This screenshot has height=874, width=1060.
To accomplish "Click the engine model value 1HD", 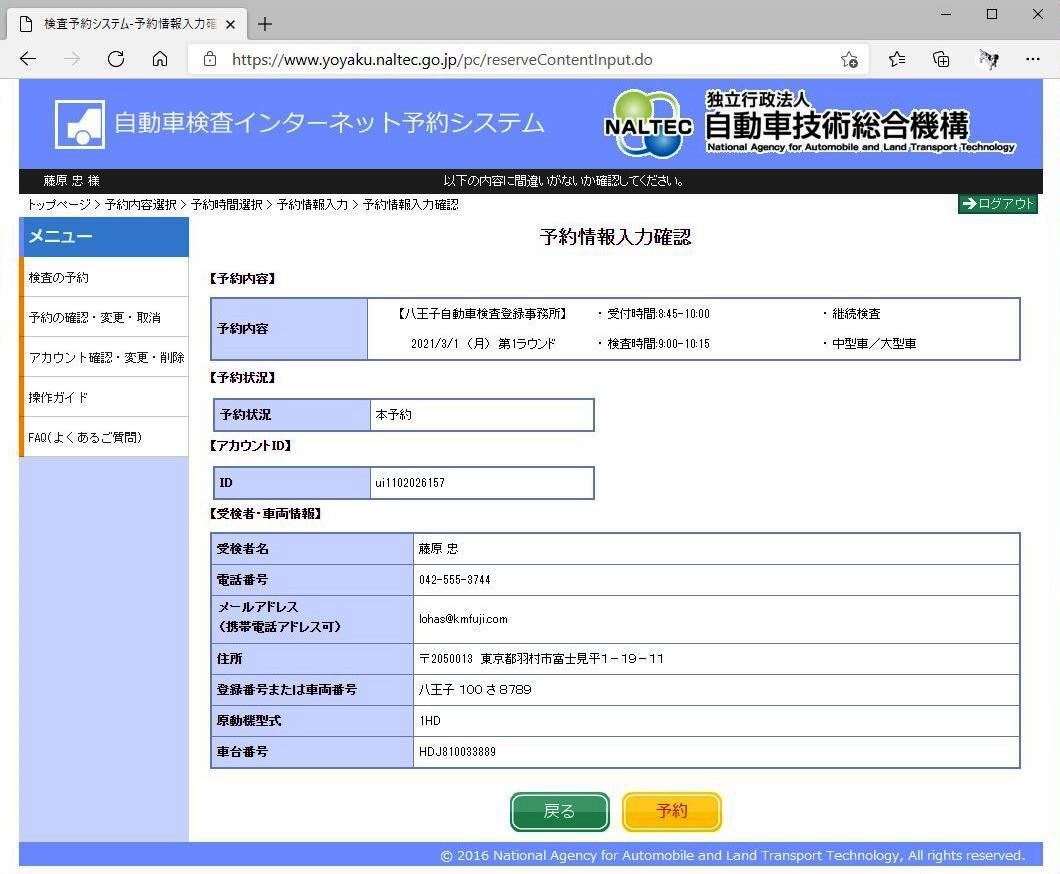I will (x=430, y=721).
